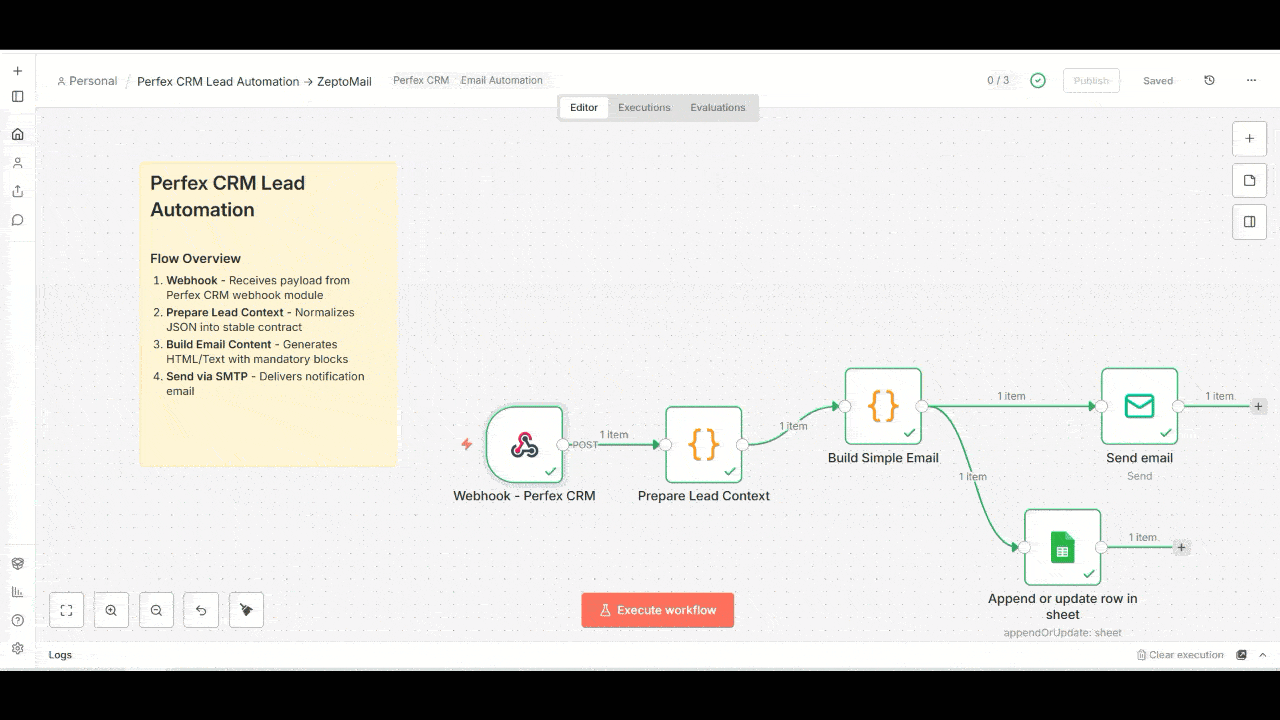Open the insights chart icon in sidebar
This screenshot has height=720, width=1280.
tap(17, 592)
